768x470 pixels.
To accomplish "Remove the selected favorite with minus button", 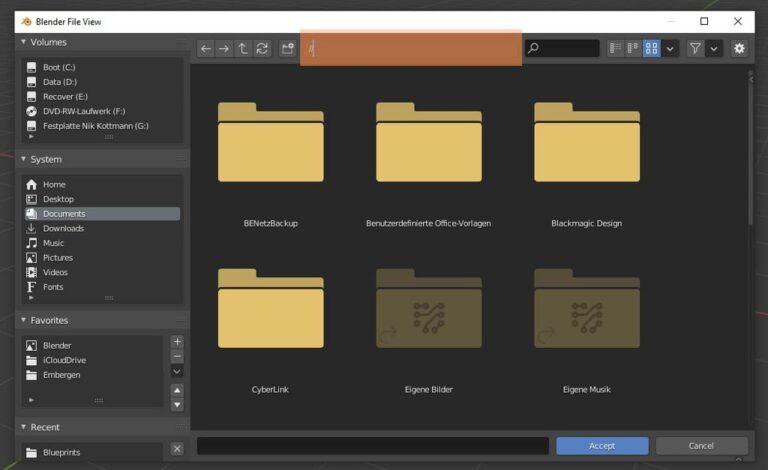I will pos(177,356).
